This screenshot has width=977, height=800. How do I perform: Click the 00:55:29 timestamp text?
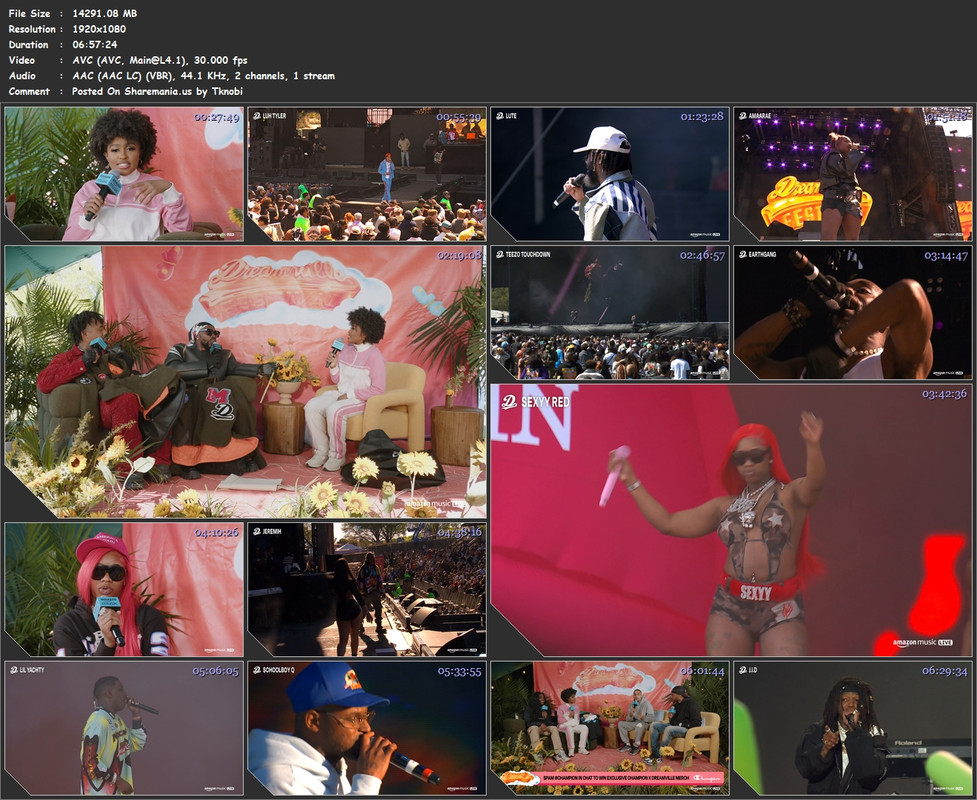(x=459, y=117)
